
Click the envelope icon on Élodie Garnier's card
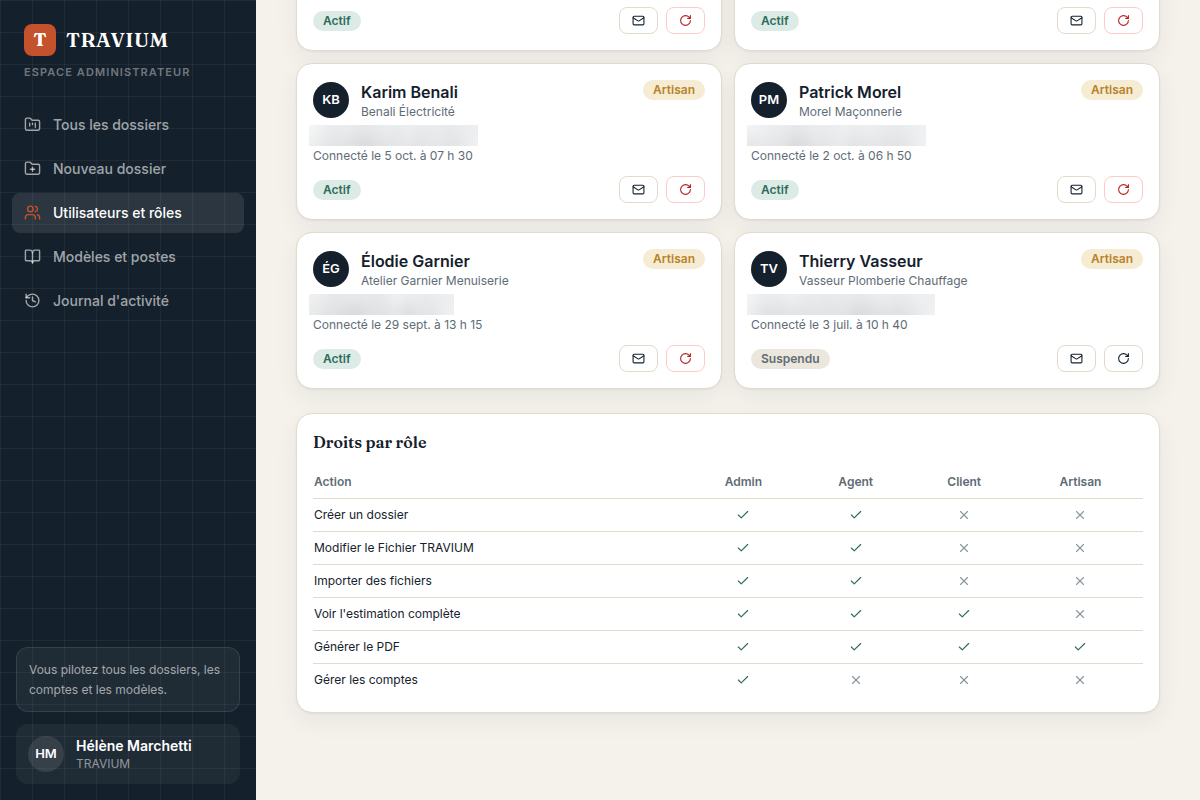click(x=639, y=358)
